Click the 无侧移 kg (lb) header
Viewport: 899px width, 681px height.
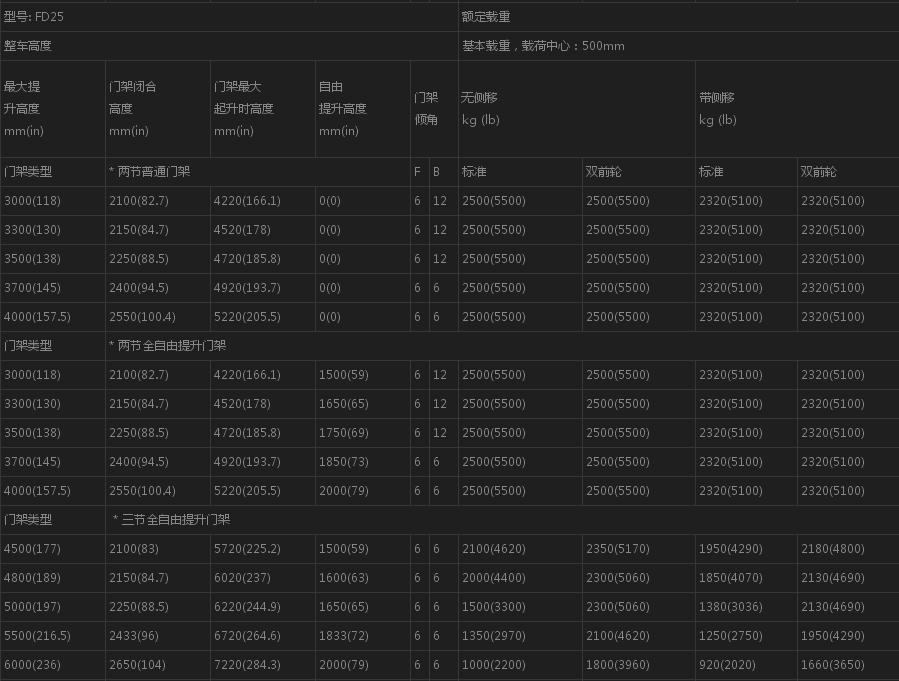click(480, 108)
